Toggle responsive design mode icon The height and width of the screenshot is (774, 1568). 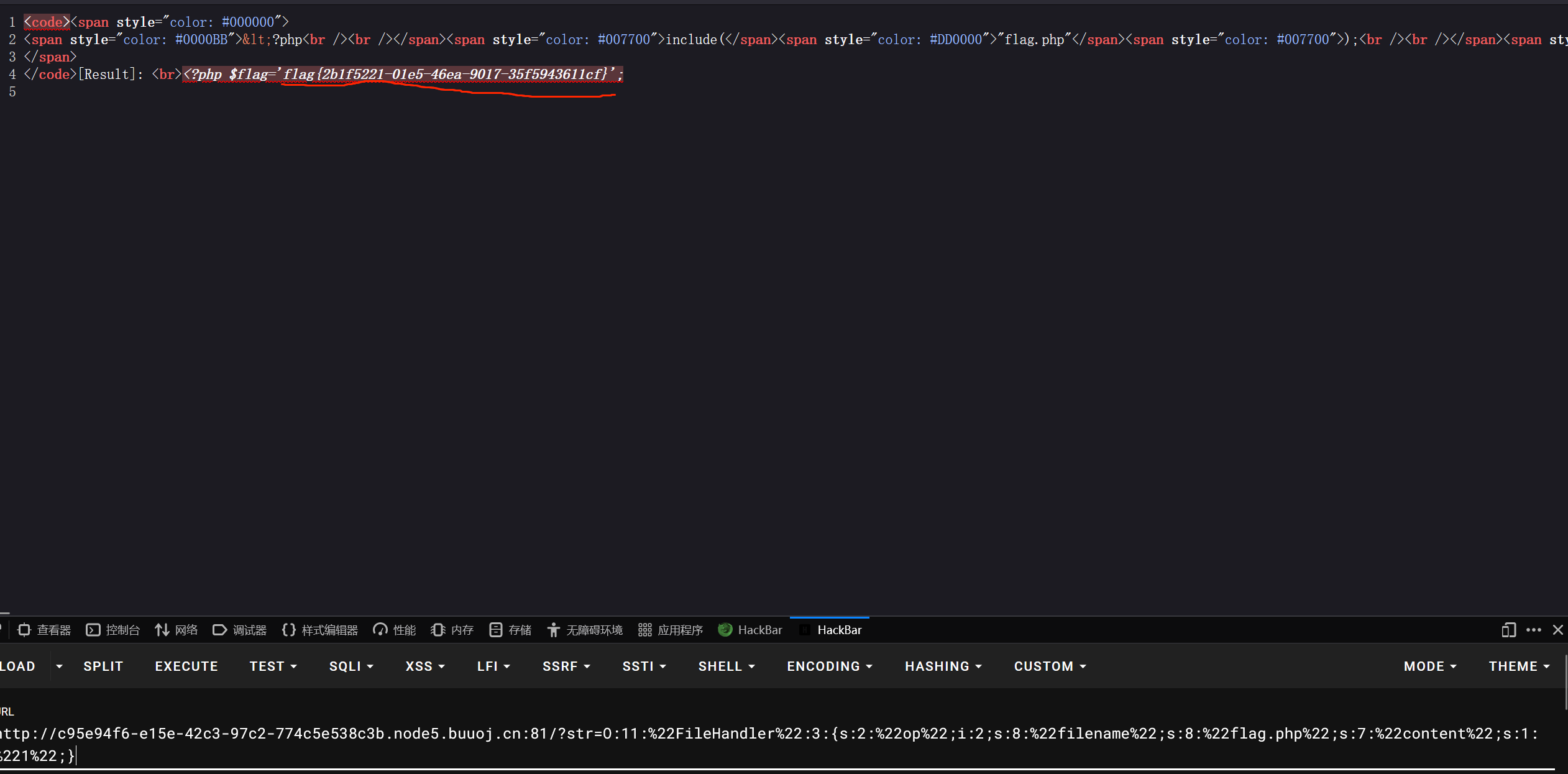pyautogui.click(x=1508, y=630)
